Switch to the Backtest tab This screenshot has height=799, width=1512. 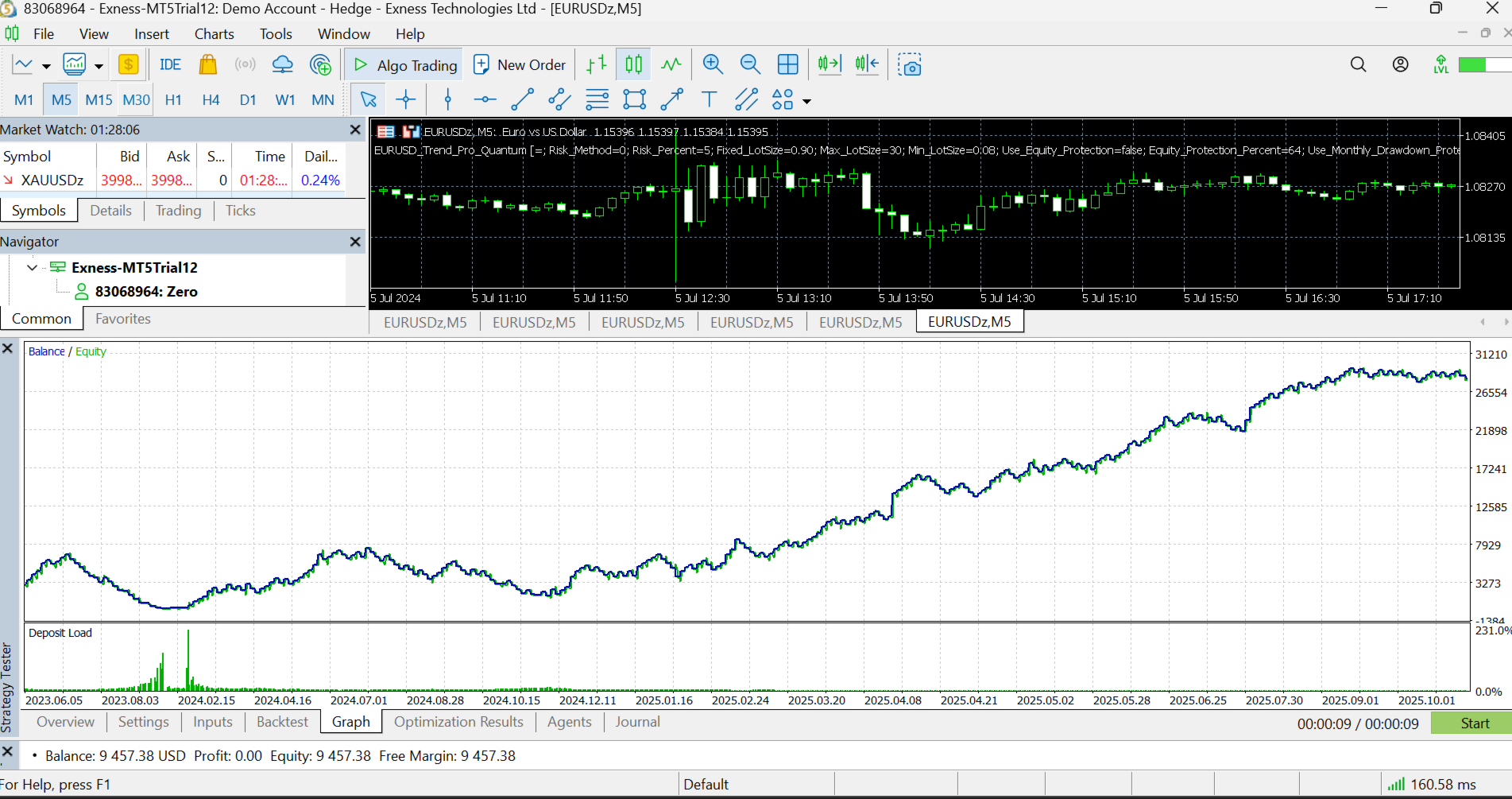pos(282,722)
